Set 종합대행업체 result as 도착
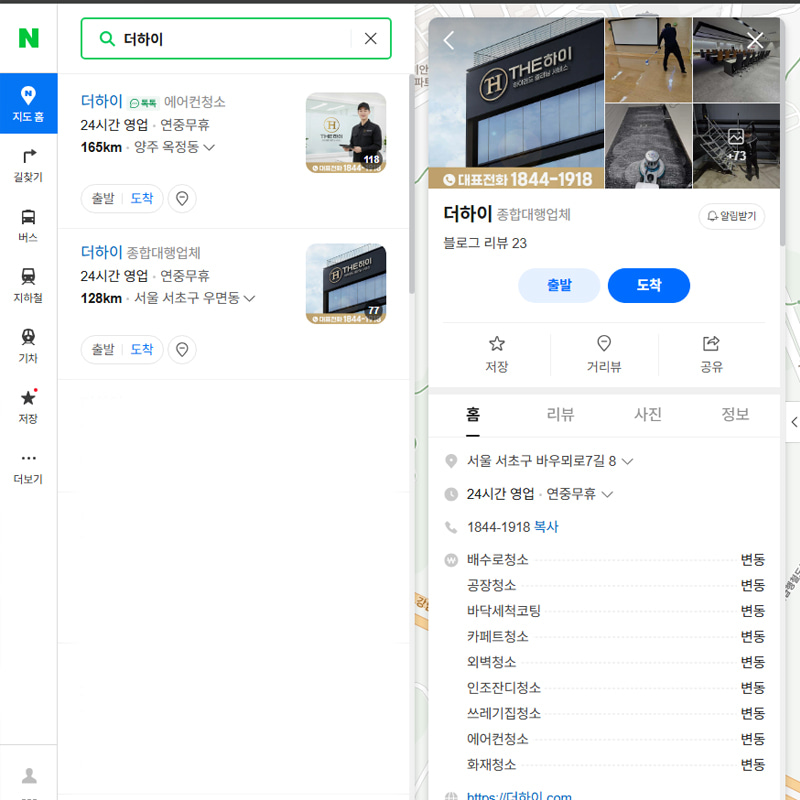Viewport: 800px width, 800px height. [142, 349]
